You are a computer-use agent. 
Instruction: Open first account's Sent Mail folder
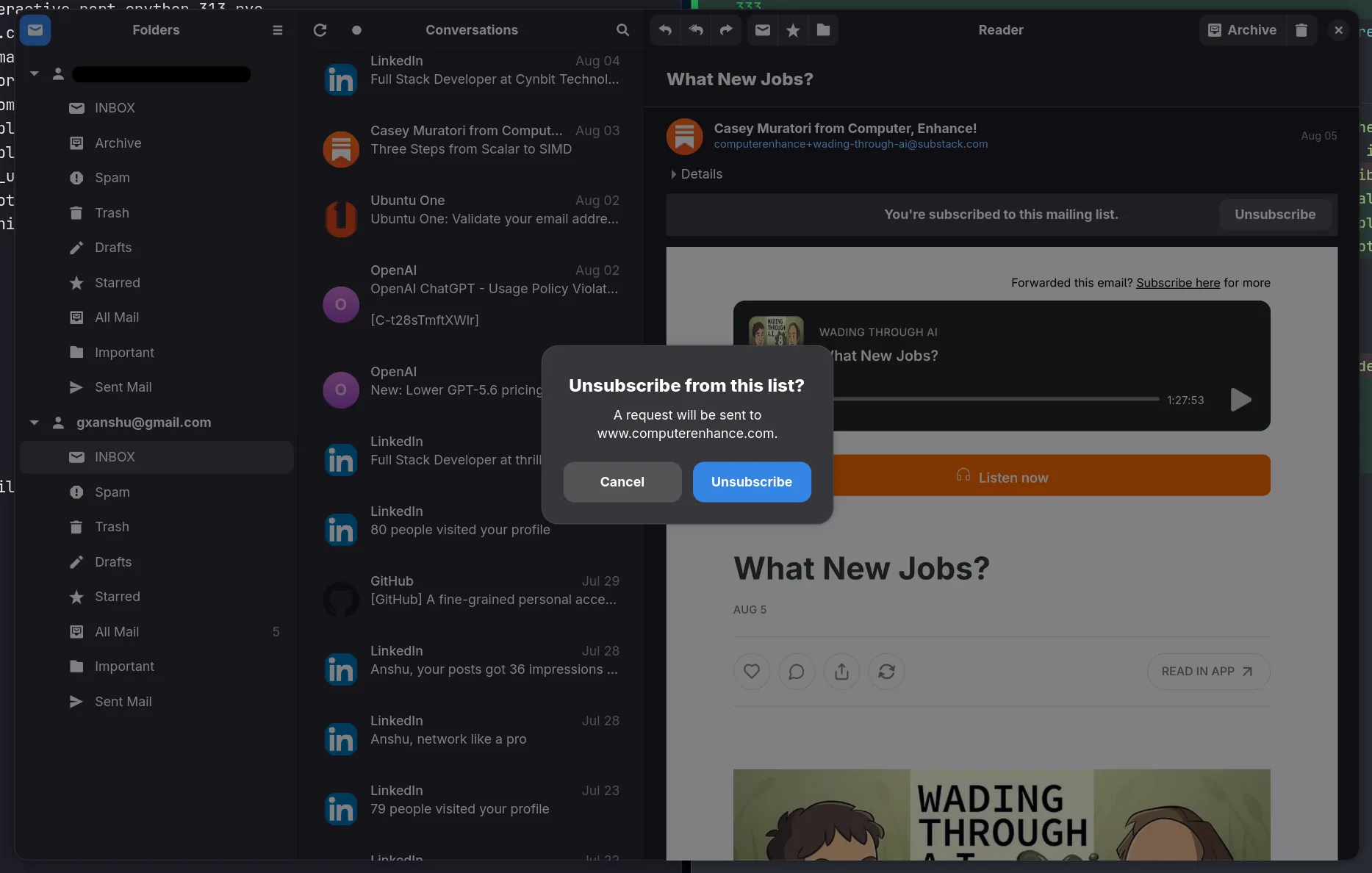click(157, 387)
